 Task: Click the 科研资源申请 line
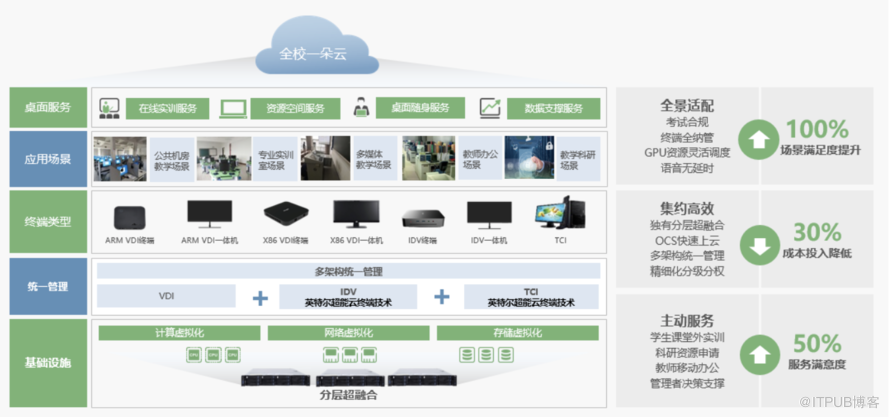(687, 352)
